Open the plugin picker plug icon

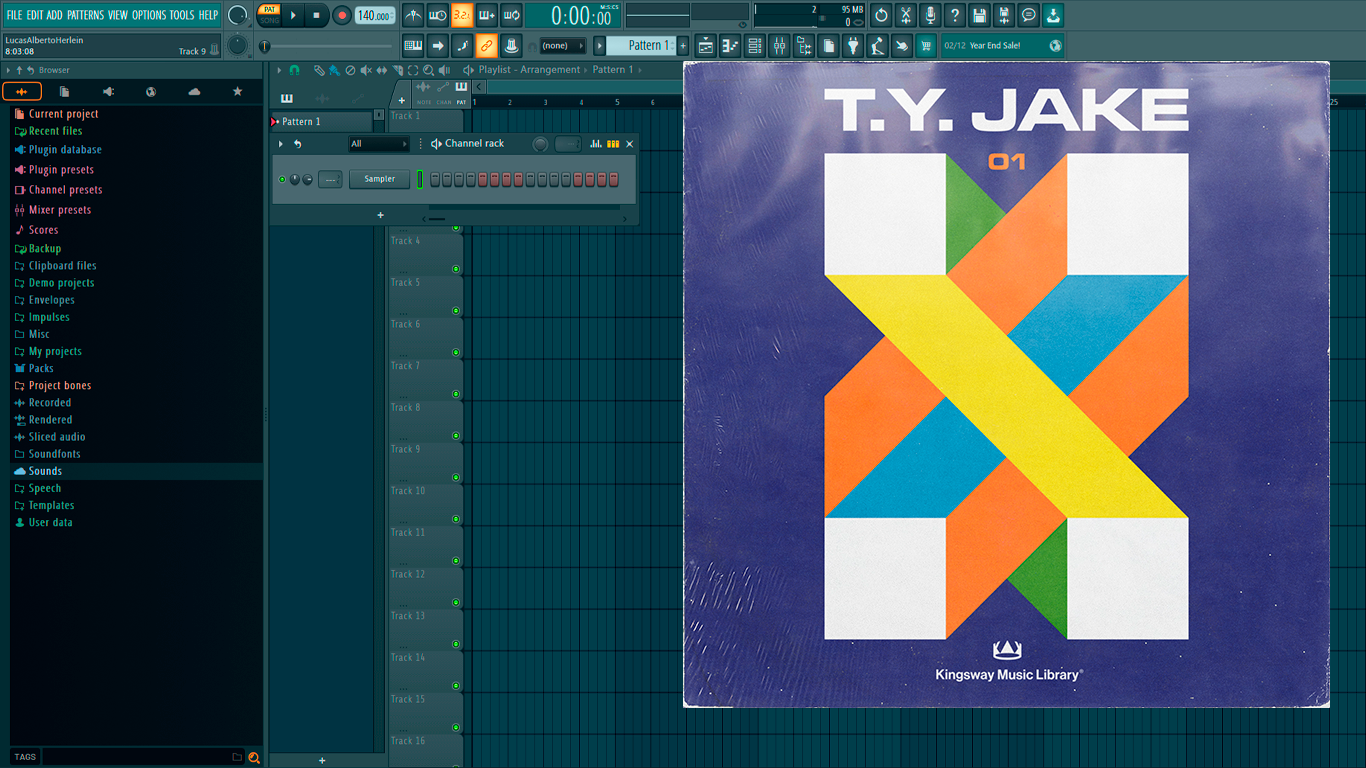pyautogui.click(x=853, y=46)
